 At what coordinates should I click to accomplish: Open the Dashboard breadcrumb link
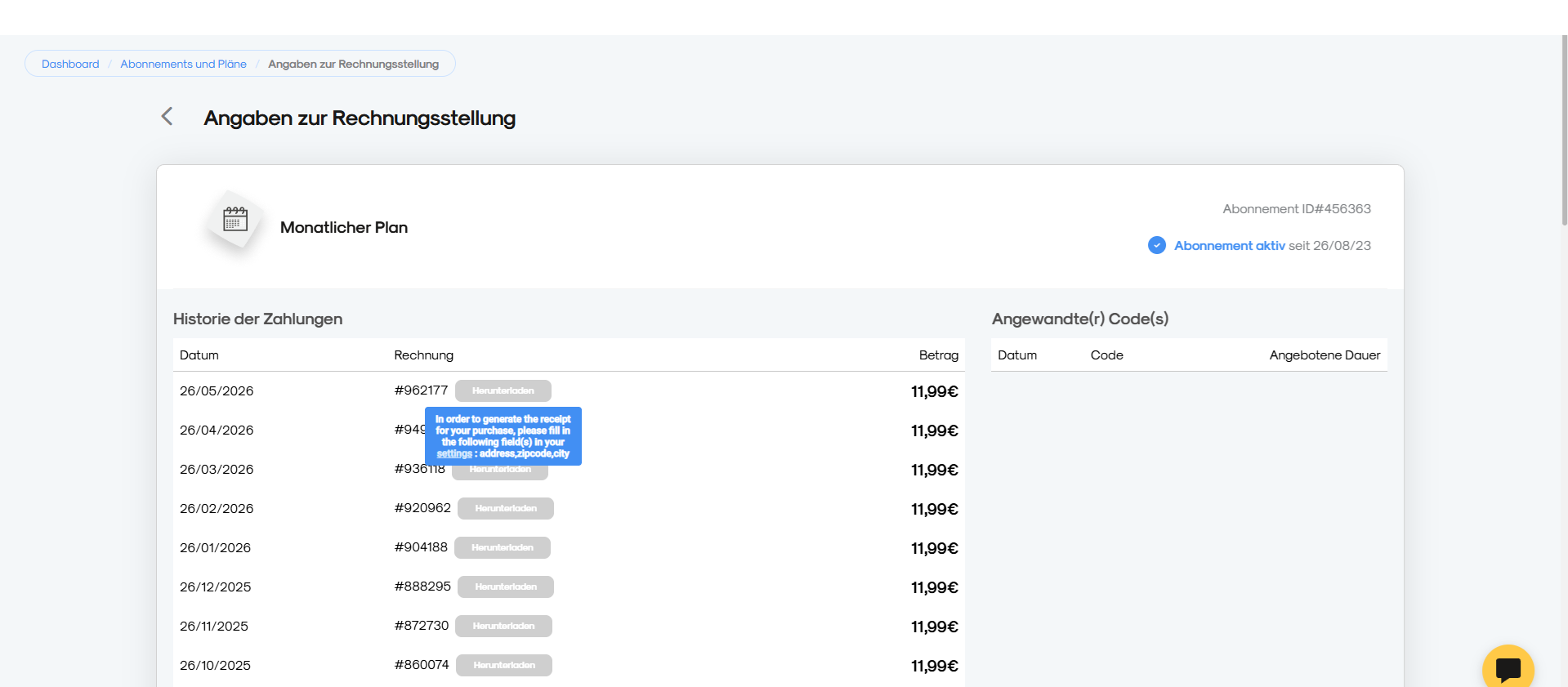point(70,64)
